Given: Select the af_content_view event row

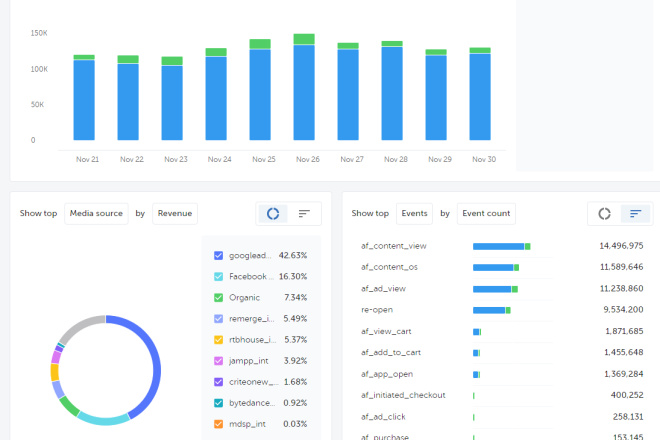Looking at the screenshot, I should tap(502, 246).
